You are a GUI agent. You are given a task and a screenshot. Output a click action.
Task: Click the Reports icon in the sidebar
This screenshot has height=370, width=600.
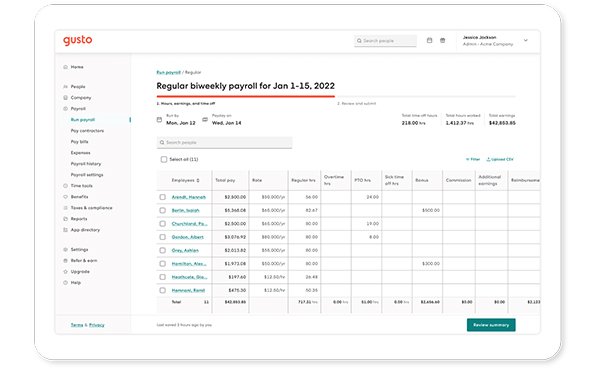pyautogui.click(x=65, y=219)
